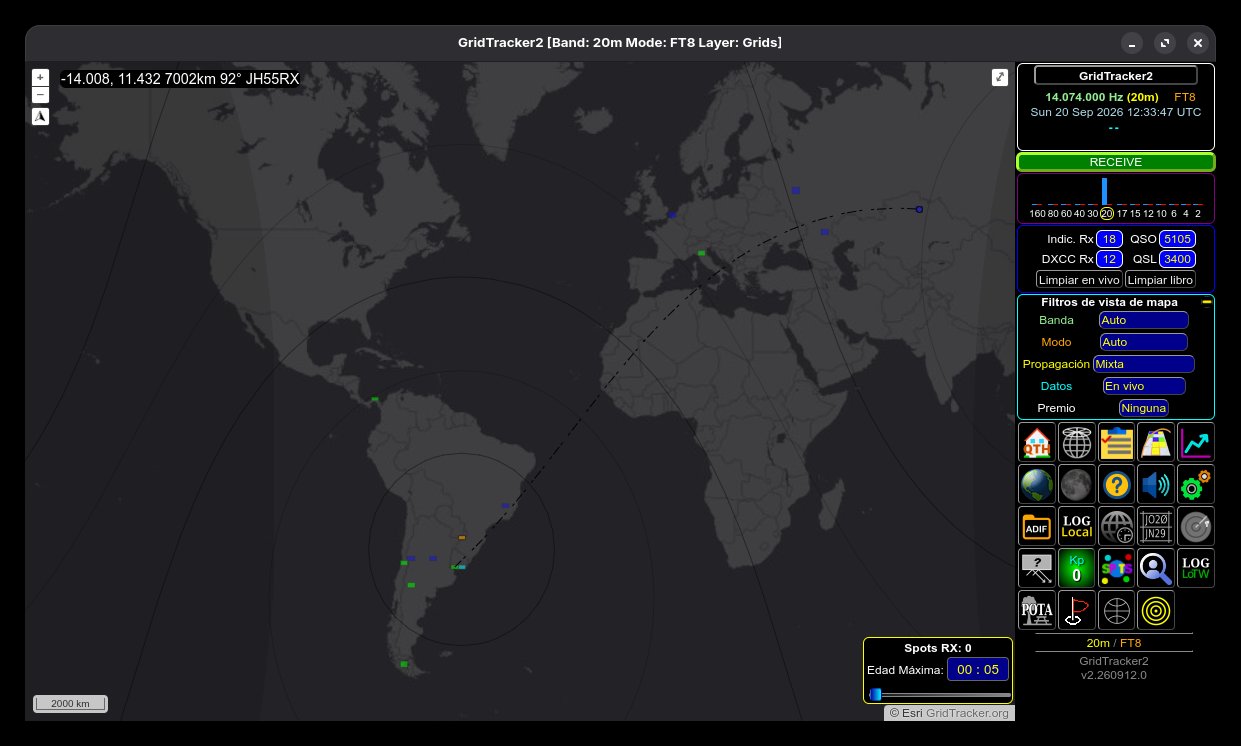
Task: Collapse the Filtros de vista de mapa panel
Action: tap(1206, 301)
